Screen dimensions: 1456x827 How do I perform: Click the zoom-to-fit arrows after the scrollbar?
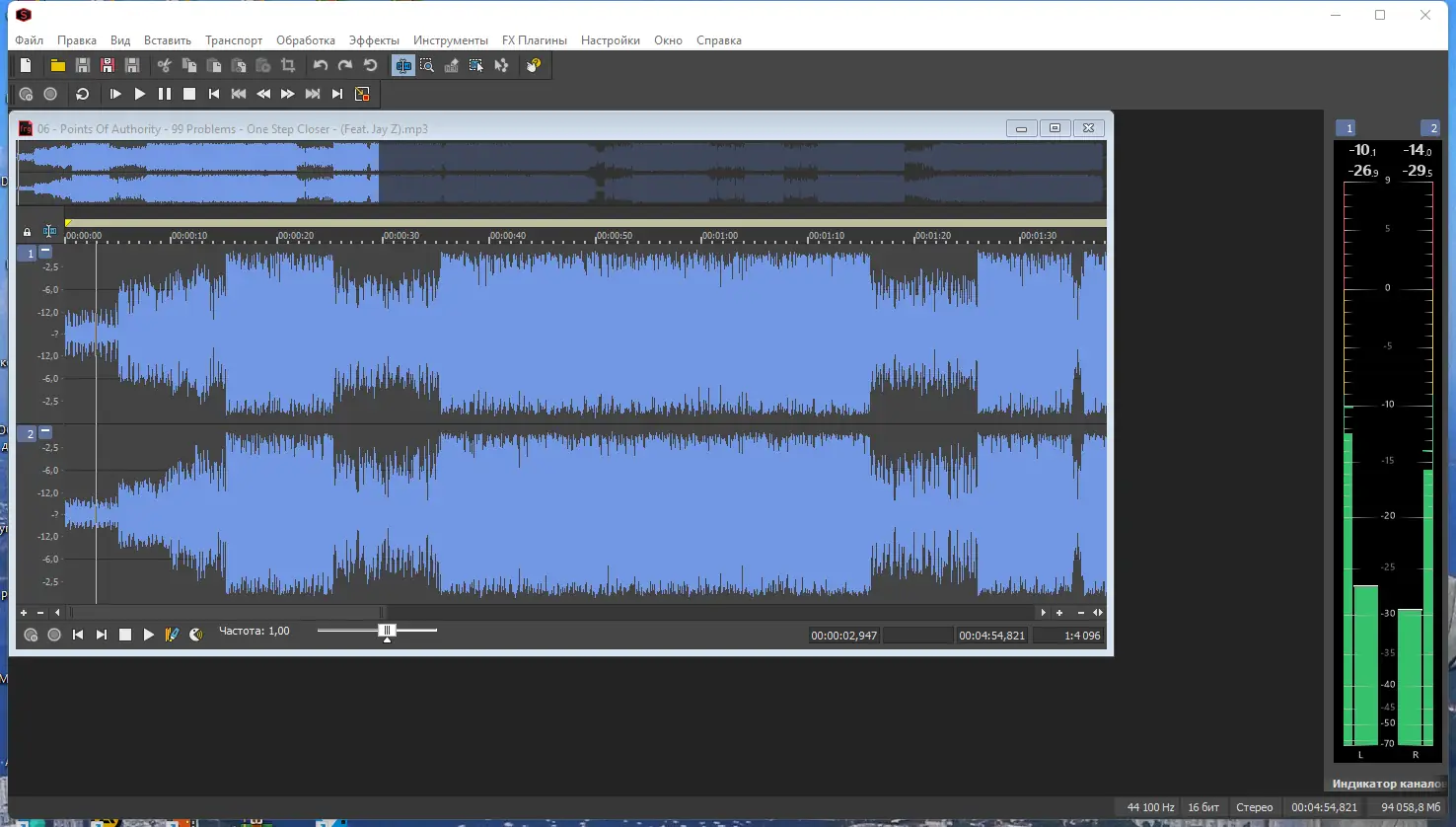point(1098,613)
